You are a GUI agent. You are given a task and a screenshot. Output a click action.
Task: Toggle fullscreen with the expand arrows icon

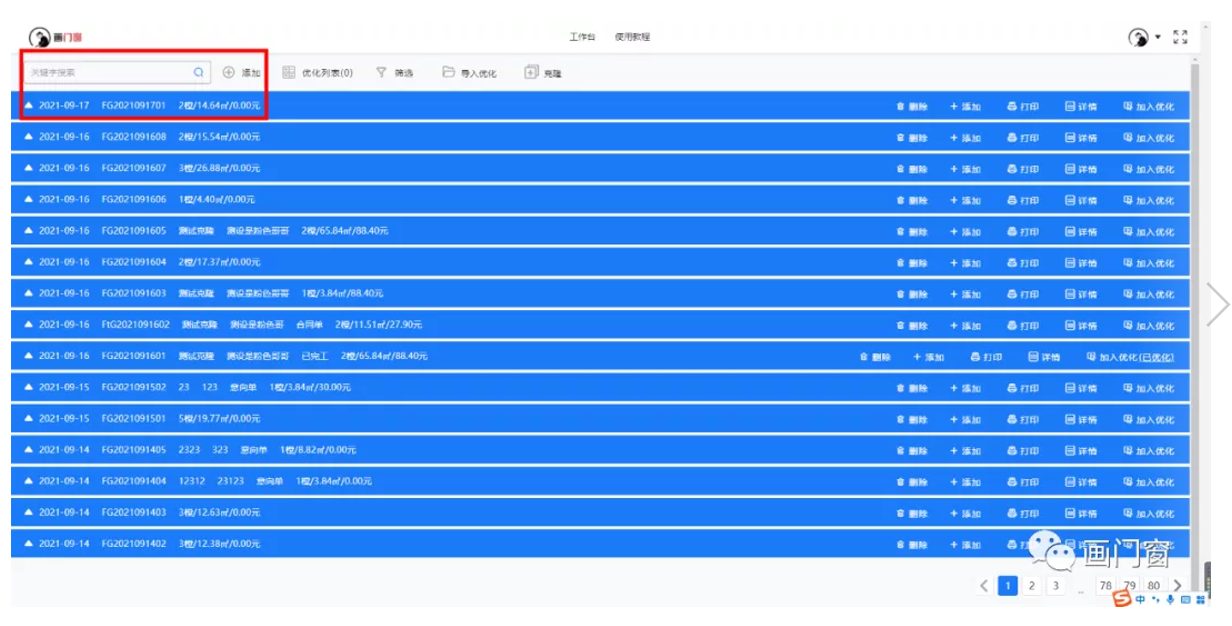coord(1180,37)
